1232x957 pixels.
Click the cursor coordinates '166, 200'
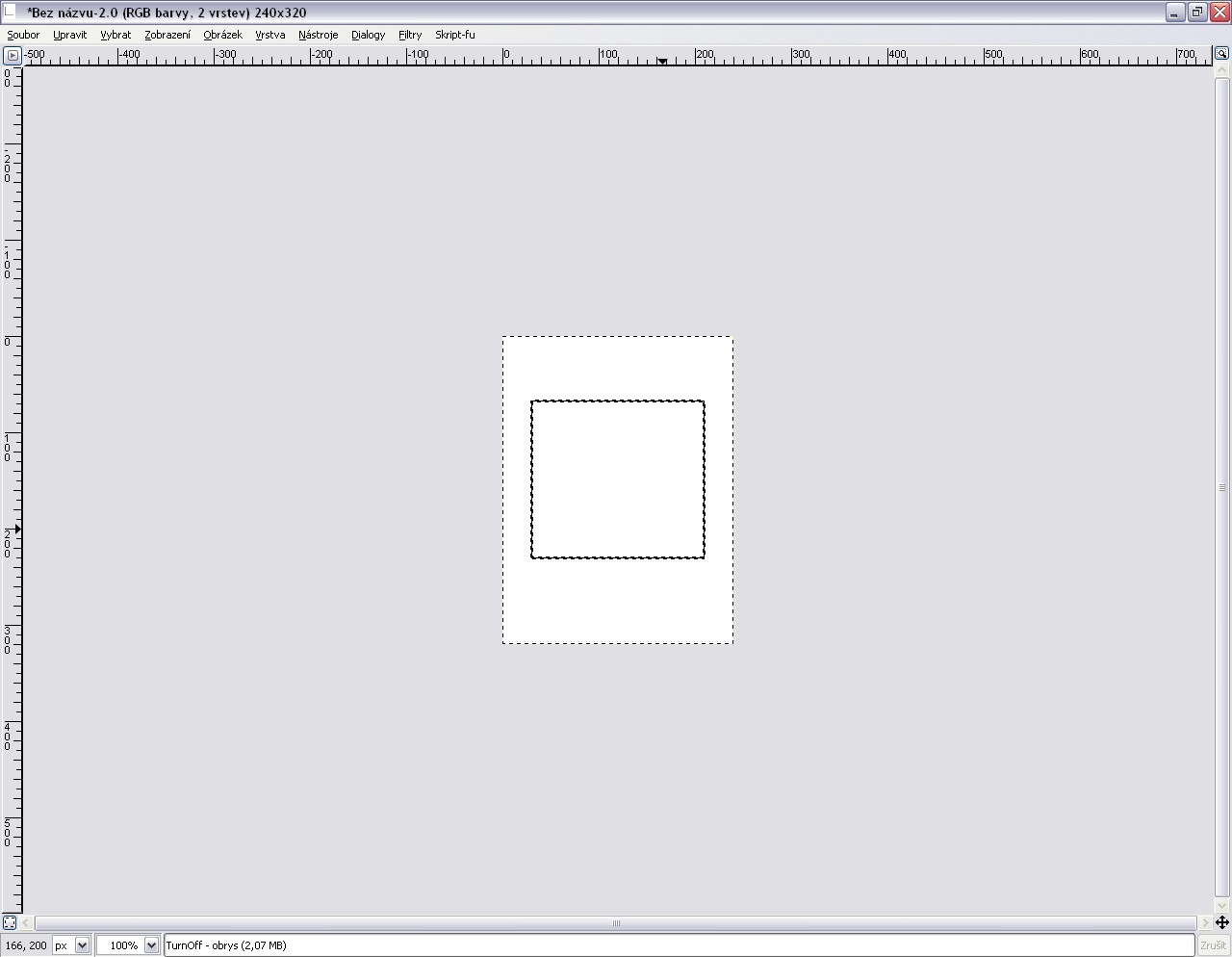click(26, 945)
